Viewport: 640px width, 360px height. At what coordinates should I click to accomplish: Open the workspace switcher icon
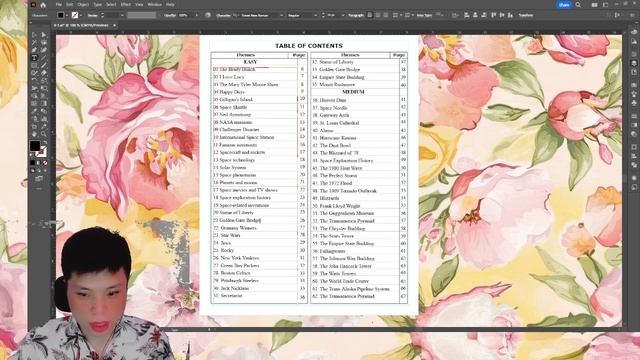[x=606, y=5]
